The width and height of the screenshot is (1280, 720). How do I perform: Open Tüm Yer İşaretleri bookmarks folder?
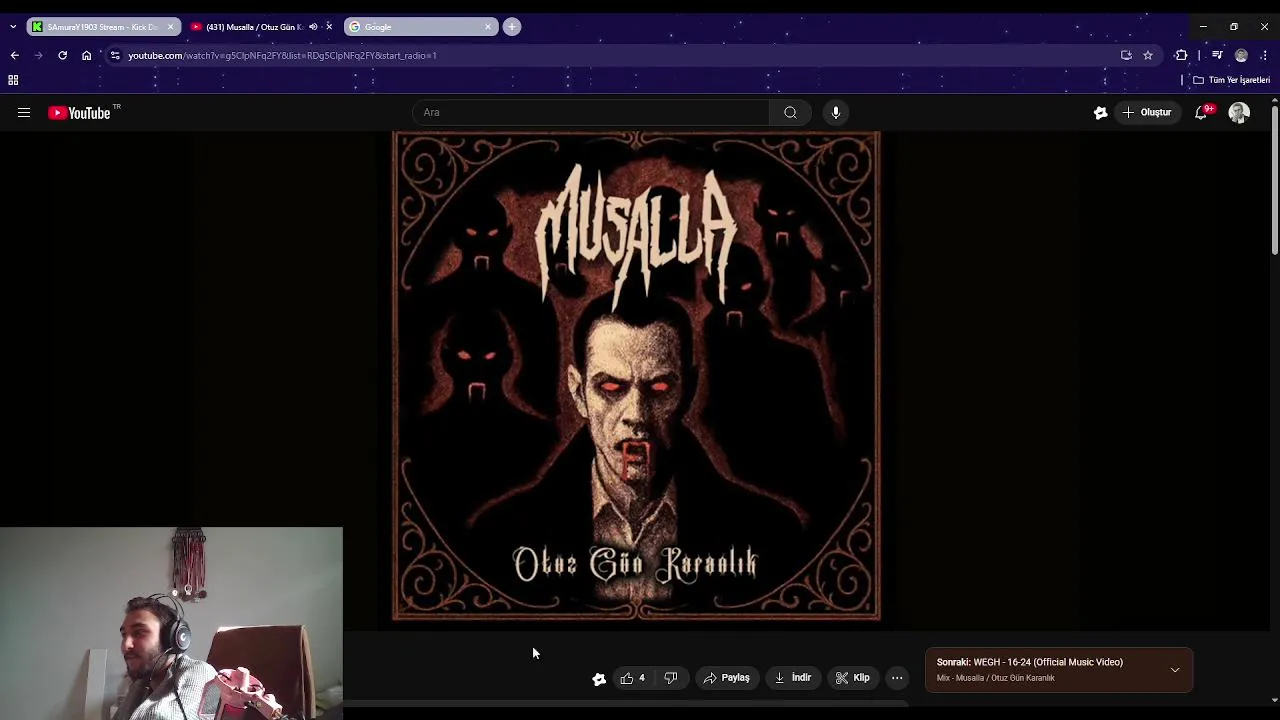point(1231,80)
